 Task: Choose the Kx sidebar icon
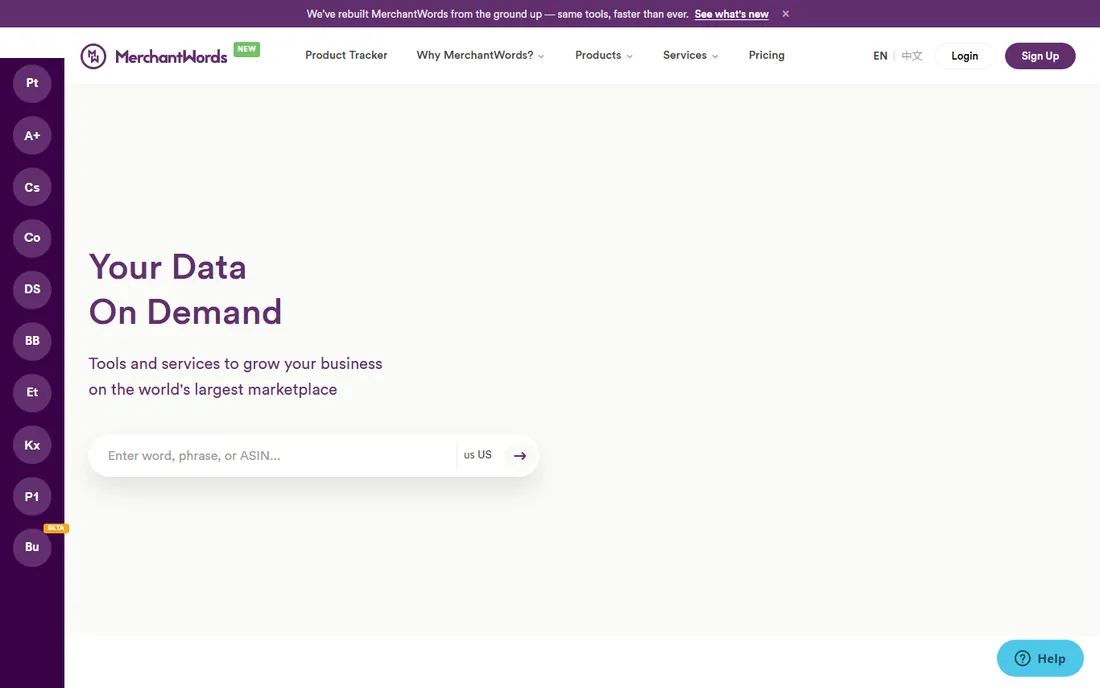(32, 445)
